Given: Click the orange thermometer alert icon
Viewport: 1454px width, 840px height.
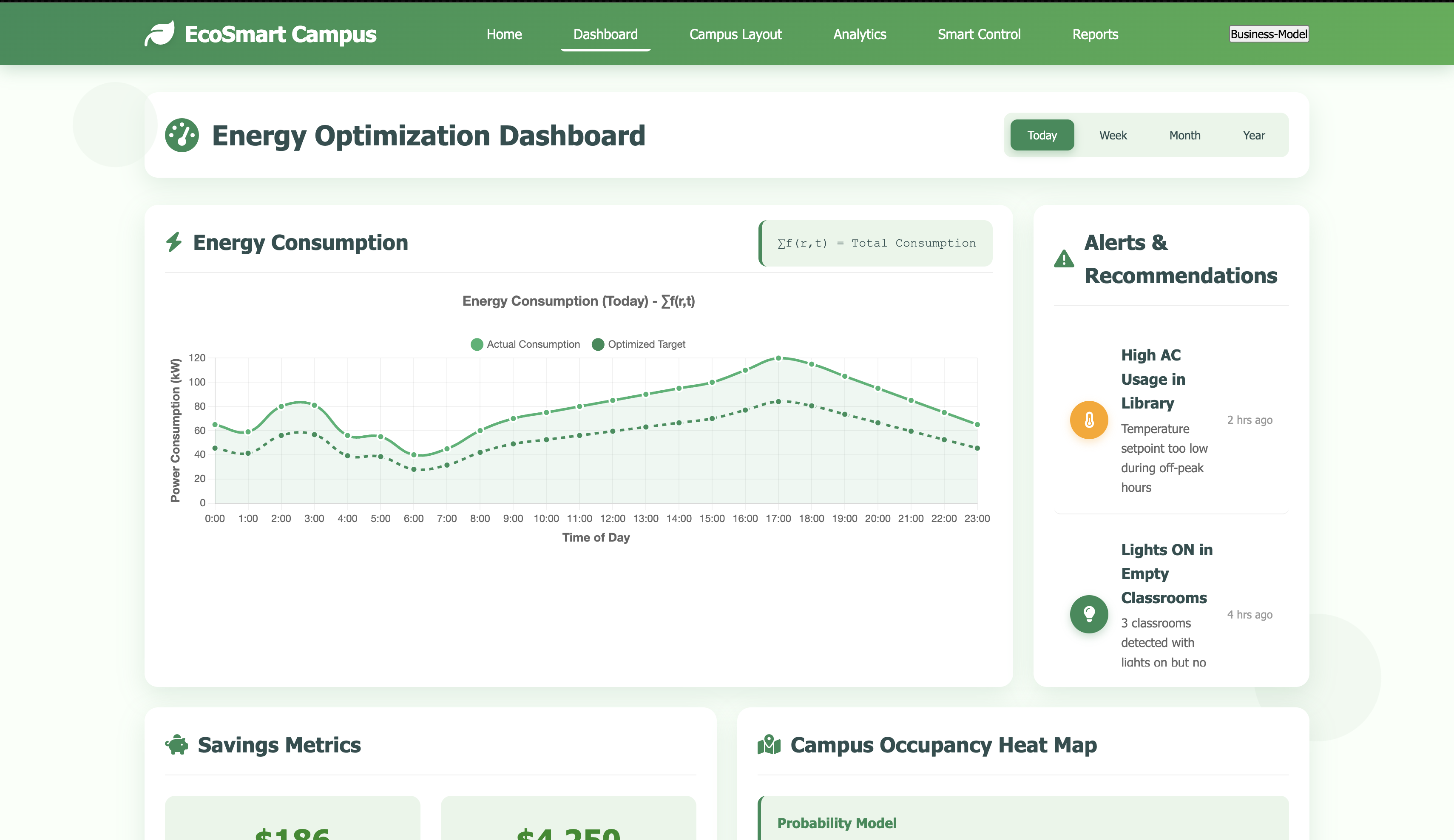Looking at the screenshot, I should tap(1089, 420).
